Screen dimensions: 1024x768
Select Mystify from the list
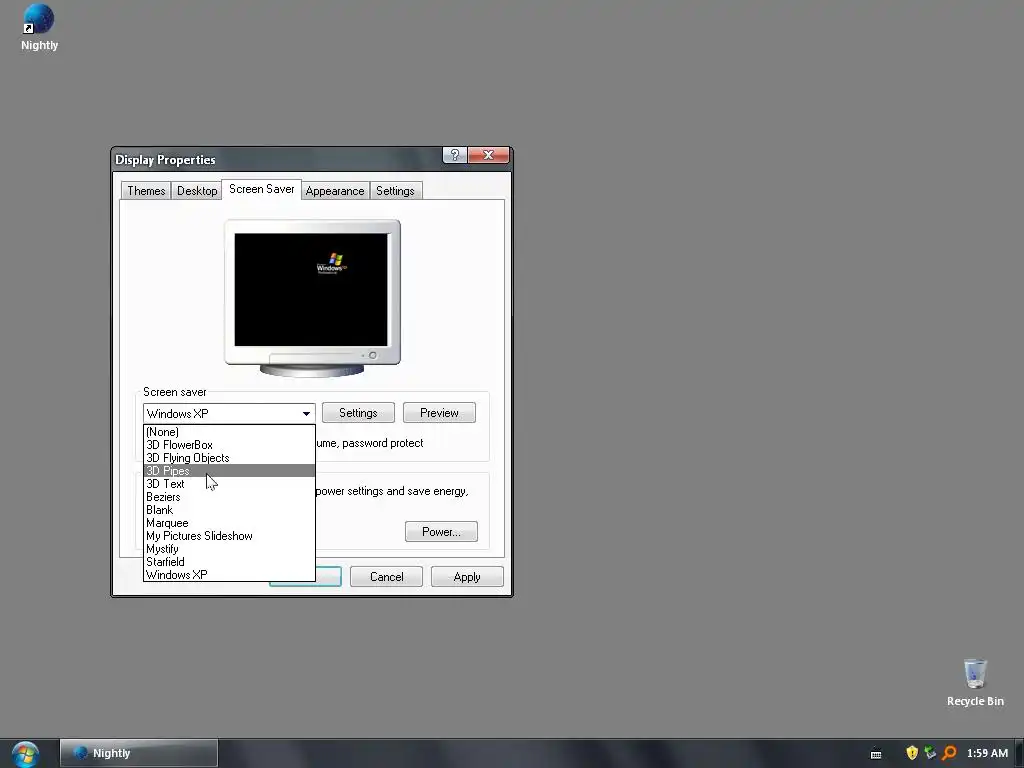point(229,549)
